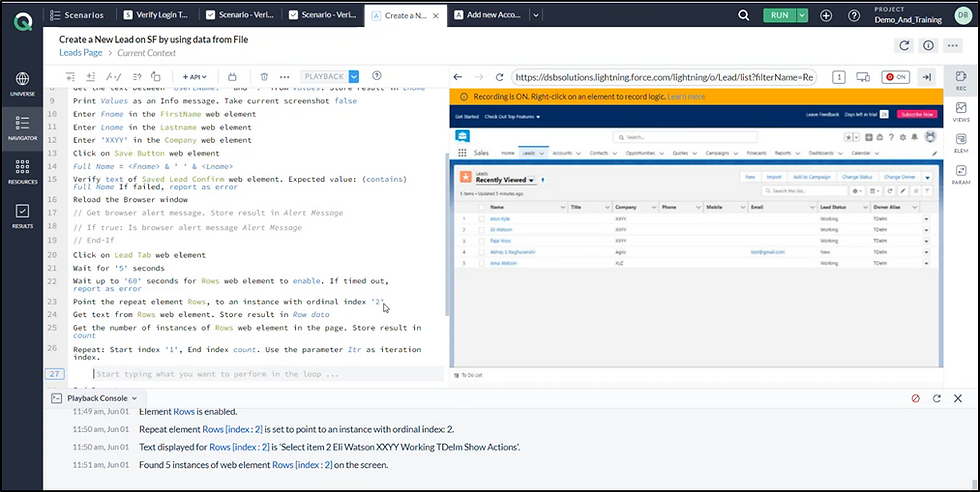Open scenario info icon

click(x=928, y=45)
